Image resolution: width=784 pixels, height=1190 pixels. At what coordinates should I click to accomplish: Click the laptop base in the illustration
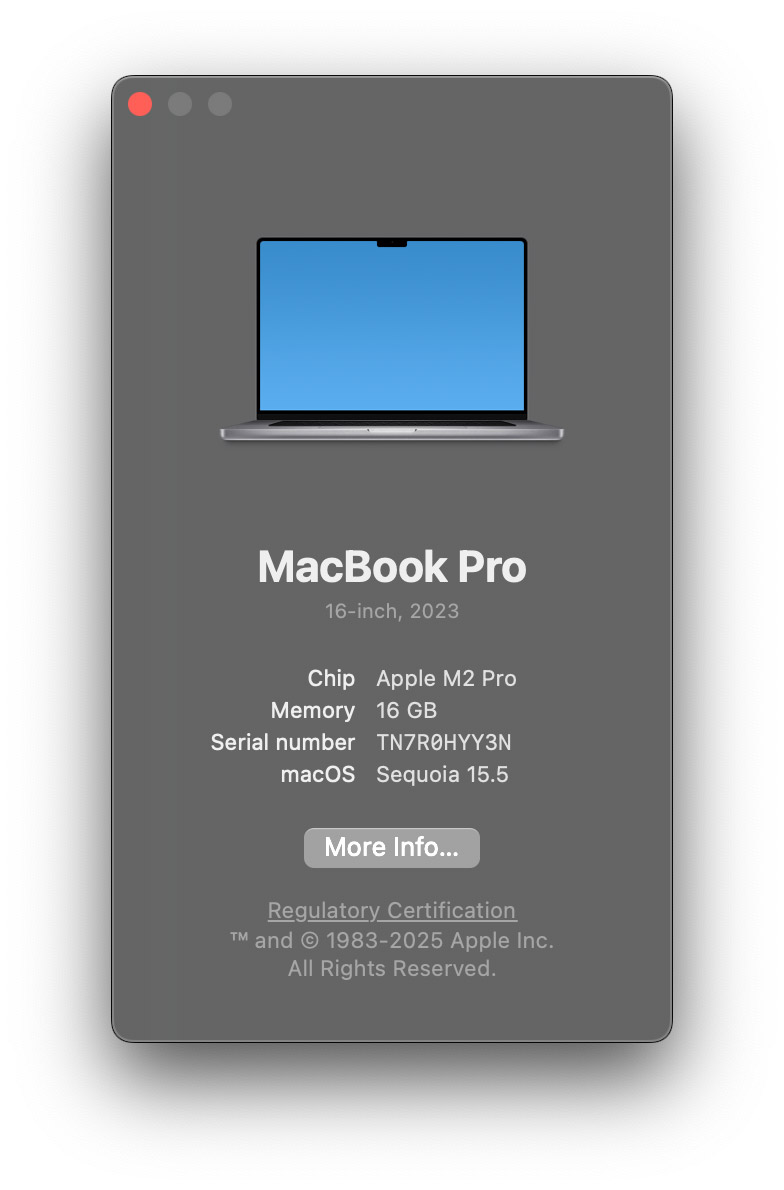pos(392,431)
